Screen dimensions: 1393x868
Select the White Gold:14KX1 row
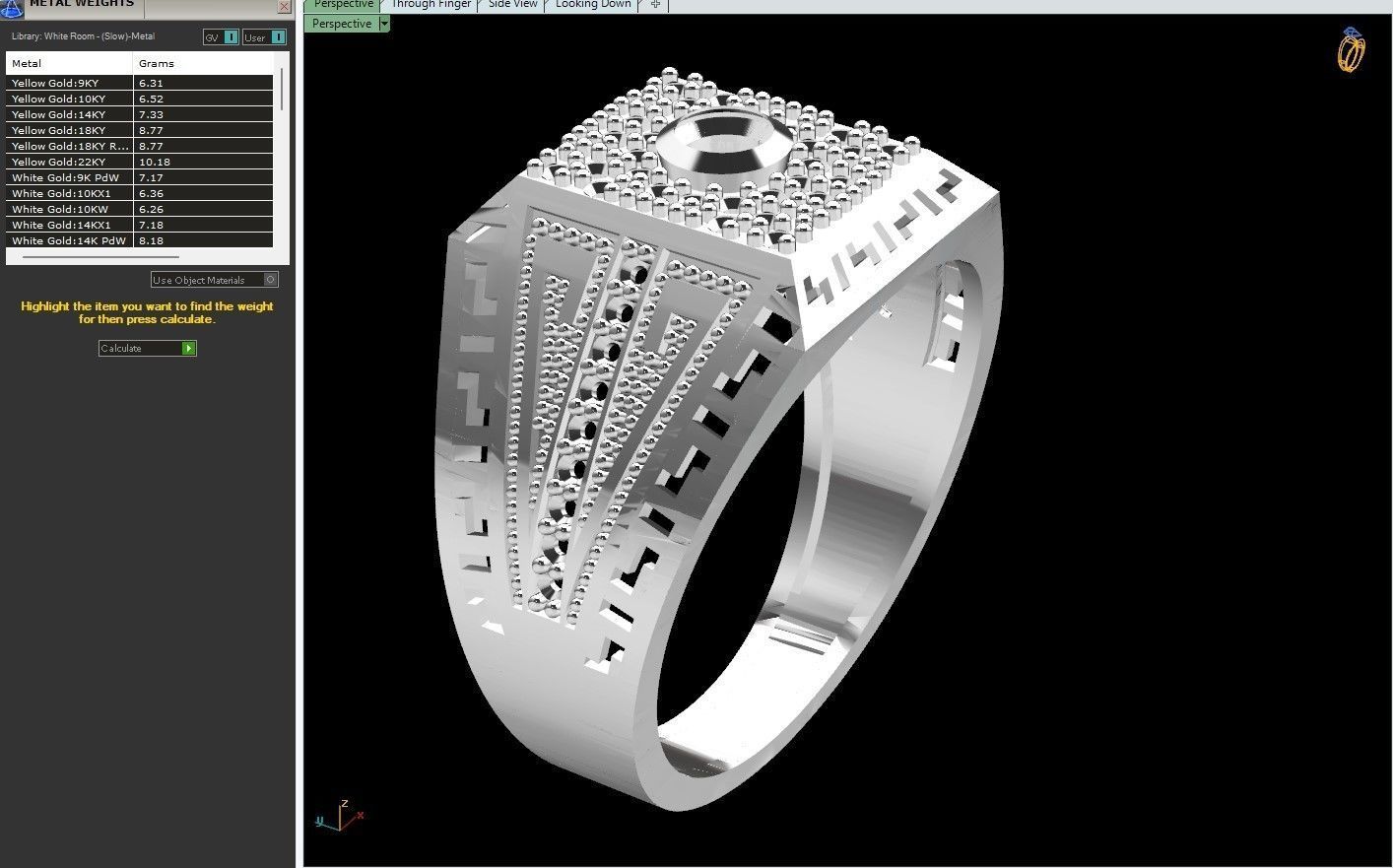click(140, 225)
